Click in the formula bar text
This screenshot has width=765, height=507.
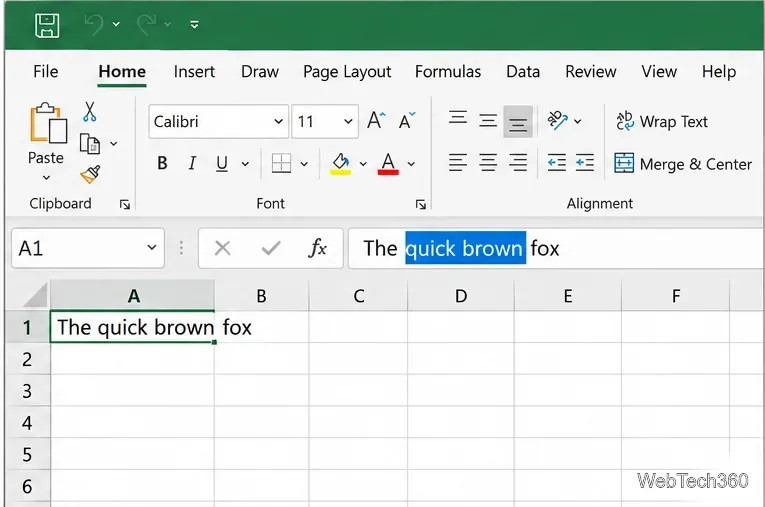[x=556, y=248]
